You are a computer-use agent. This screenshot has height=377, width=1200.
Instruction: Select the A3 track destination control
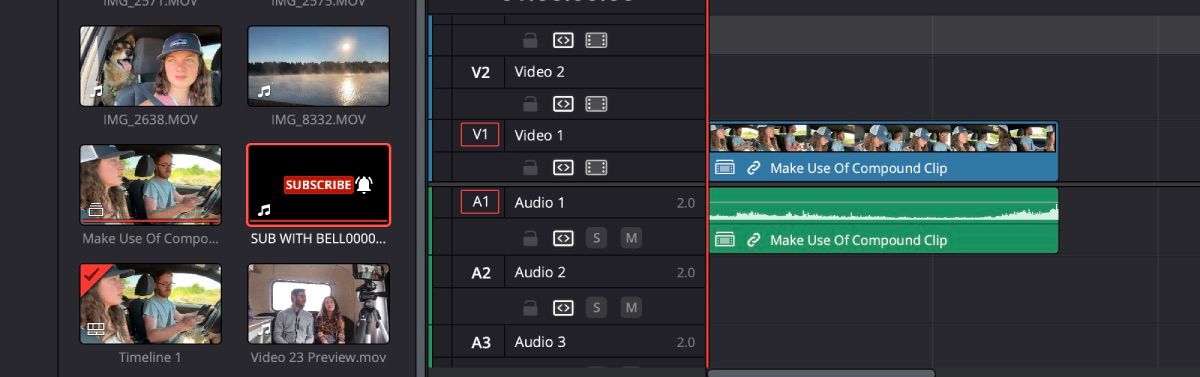click(481, 343)
